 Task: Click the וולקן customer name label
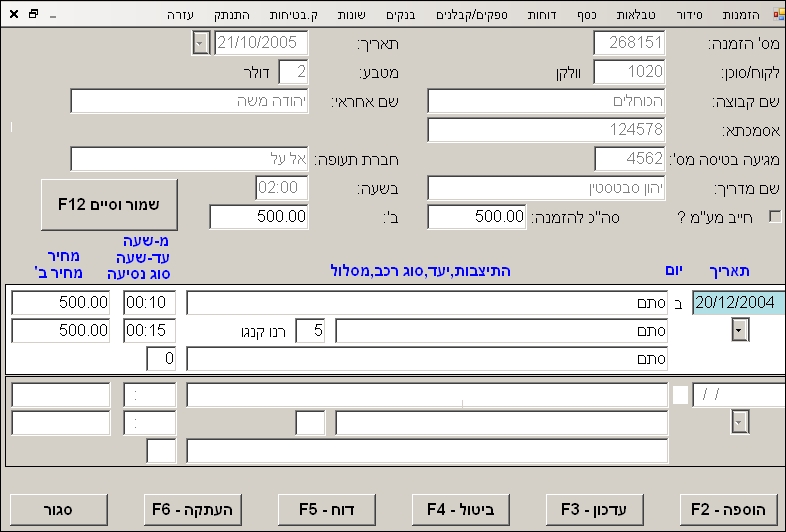[568, 73]
